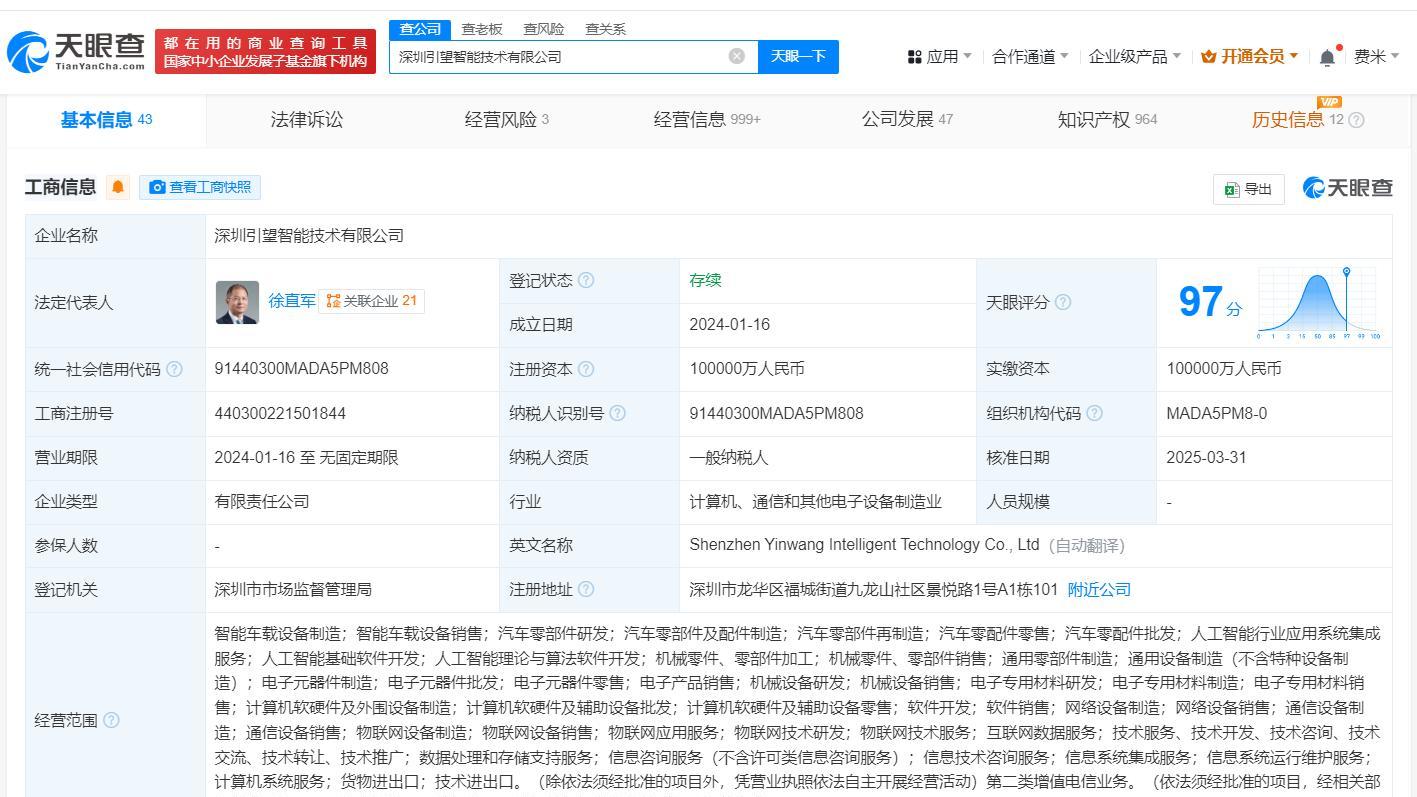
Task: Switch to the 知识产权 tab
Action: [1107, 120]
